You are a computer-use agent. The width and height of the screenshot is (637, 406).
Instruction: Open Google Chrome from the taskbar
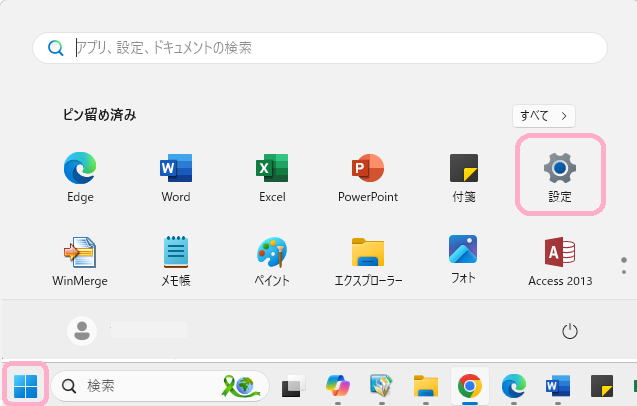[469, 385]
